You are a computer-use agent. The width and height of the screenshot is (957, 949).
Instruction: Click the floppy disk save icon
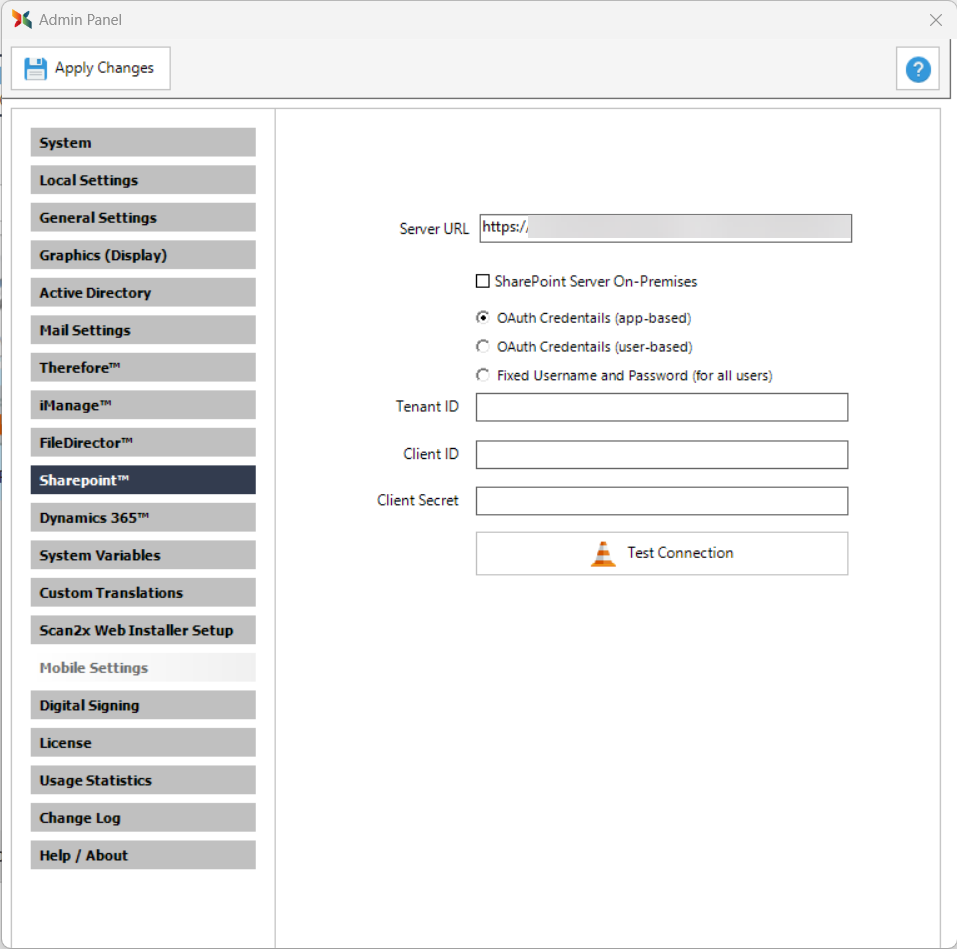click(36, 69)
